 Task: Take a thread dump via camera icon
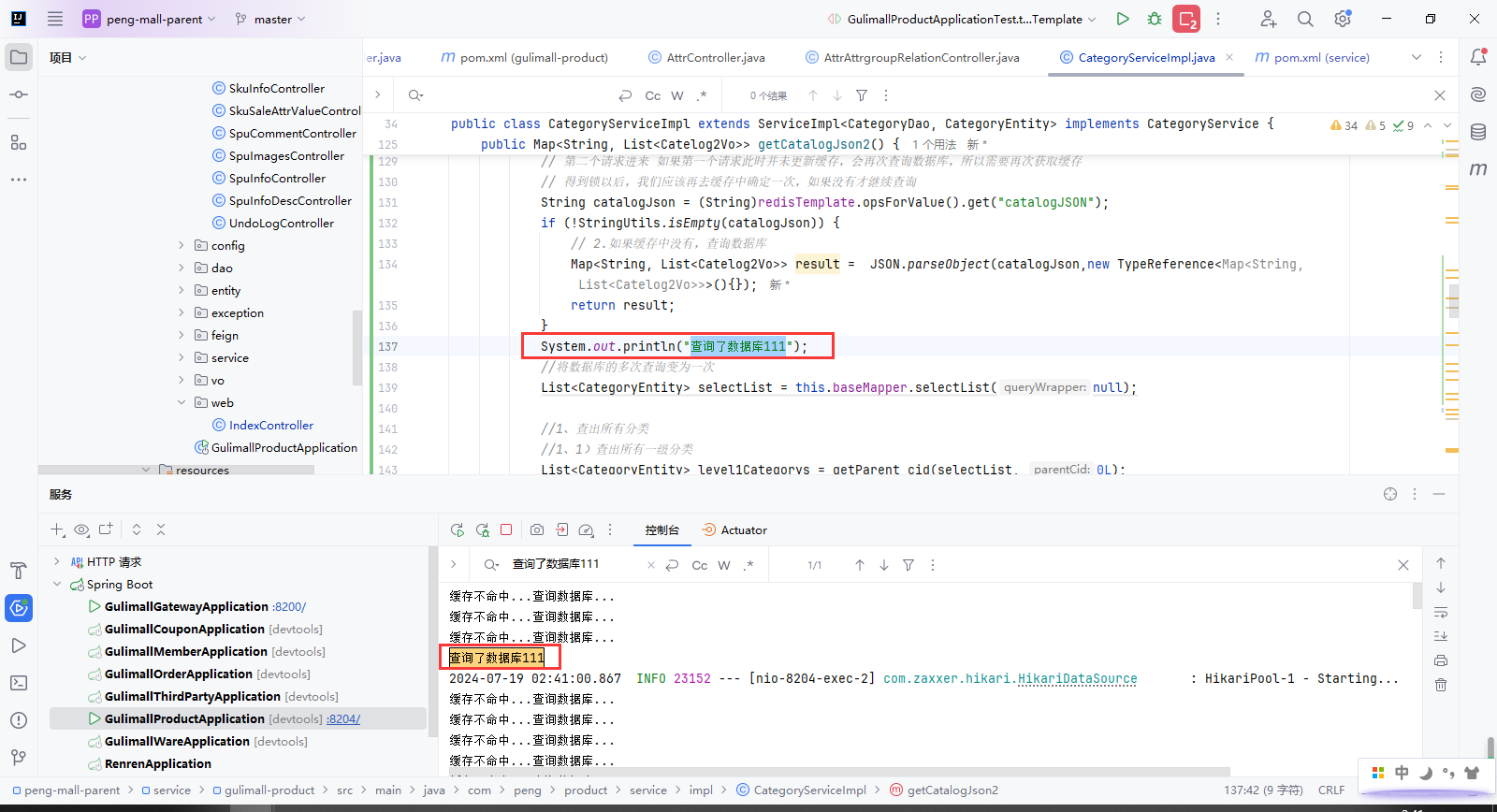(x=537, y=529)
